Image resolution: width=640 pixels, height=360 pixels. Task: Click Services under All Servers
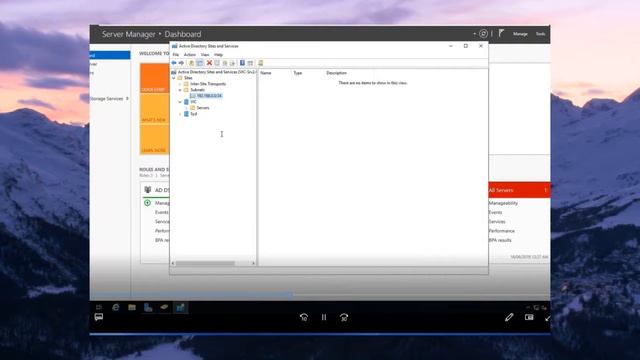click(x=497, y=222)
